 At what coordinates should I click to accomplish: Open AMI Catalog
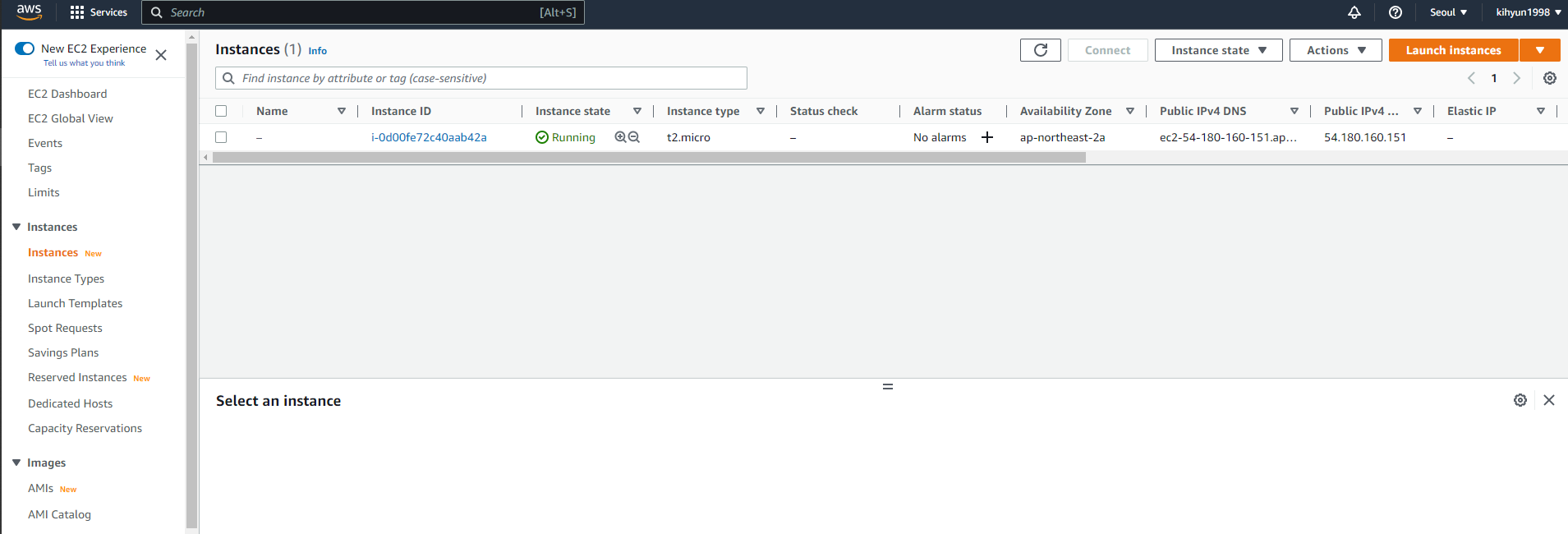(x=59, y=514)
